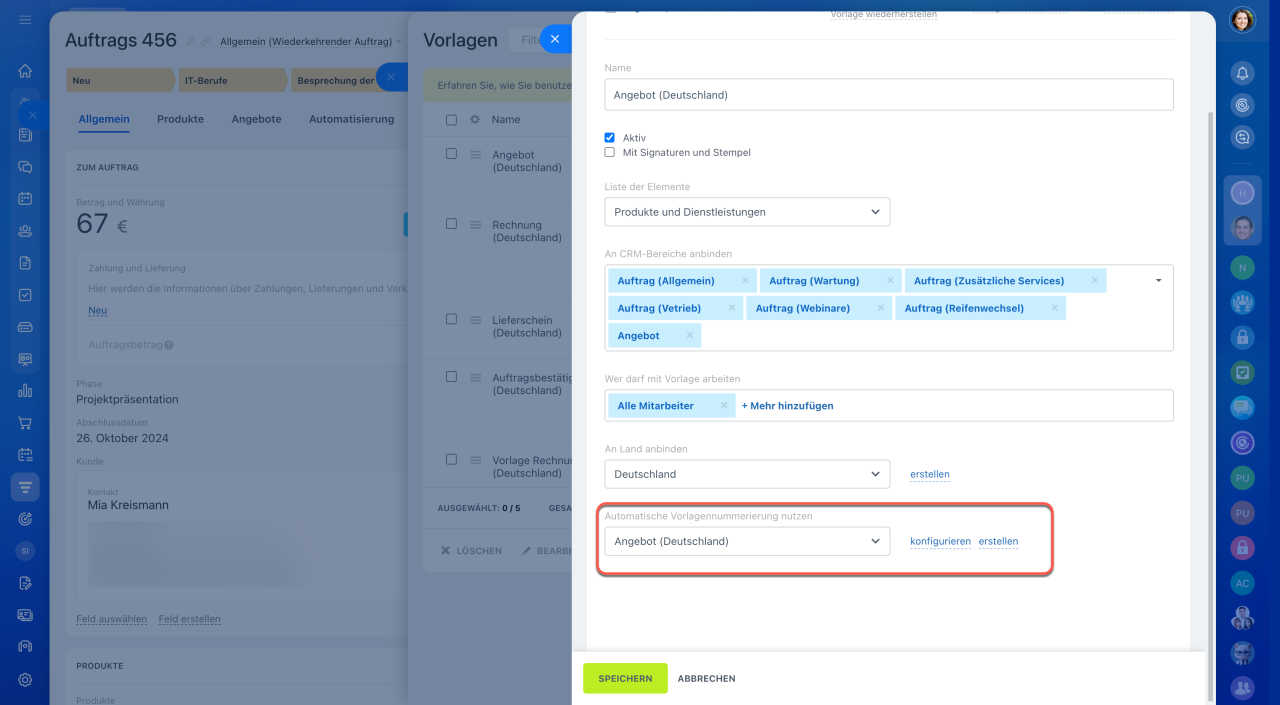Toggle the Aktiv checkbox
This screenshot has height=705, width=1280.
(x=609, y=137)
